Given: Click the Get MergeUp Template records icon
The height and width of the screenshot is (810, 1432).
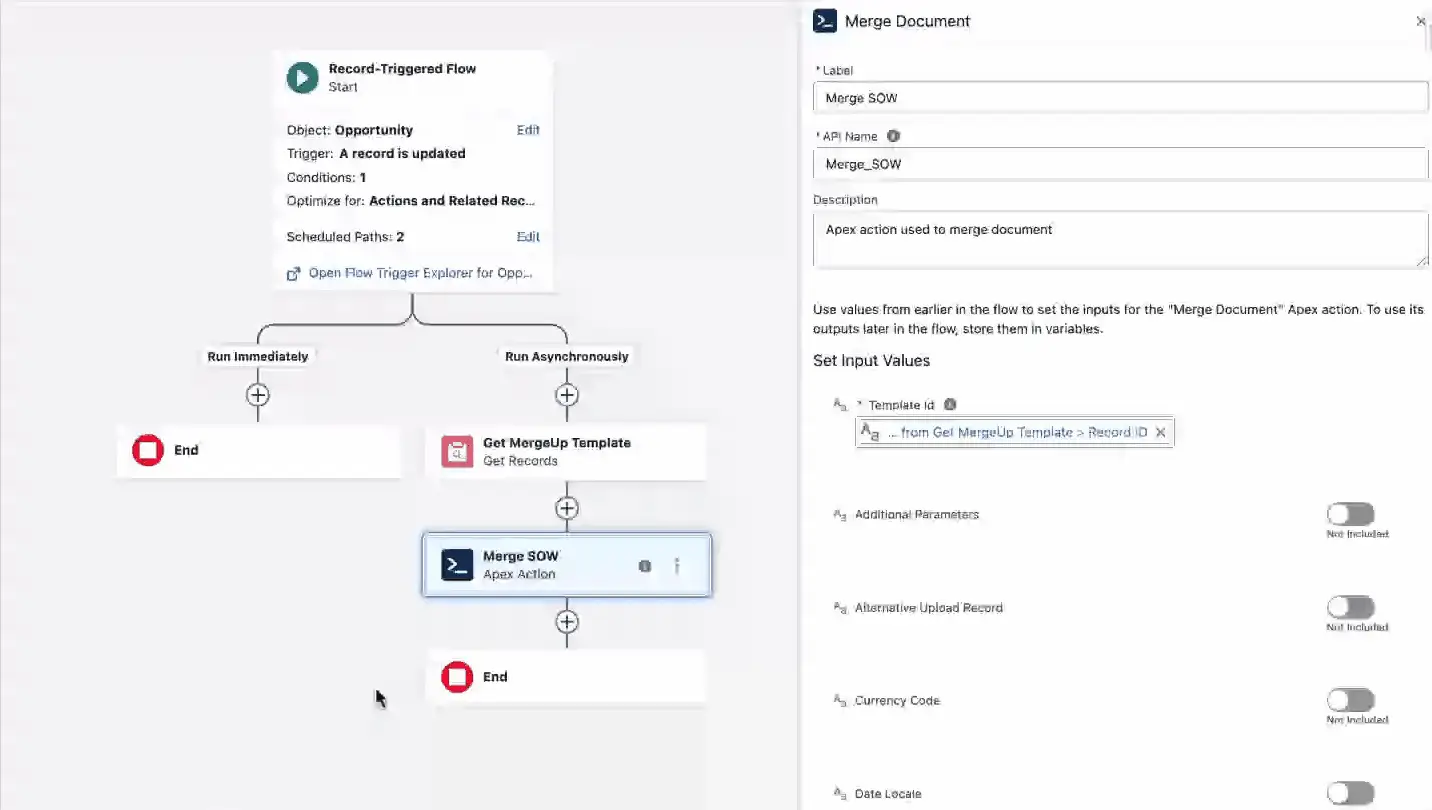Looking at the screenshot, I should [x=457, y=452].
